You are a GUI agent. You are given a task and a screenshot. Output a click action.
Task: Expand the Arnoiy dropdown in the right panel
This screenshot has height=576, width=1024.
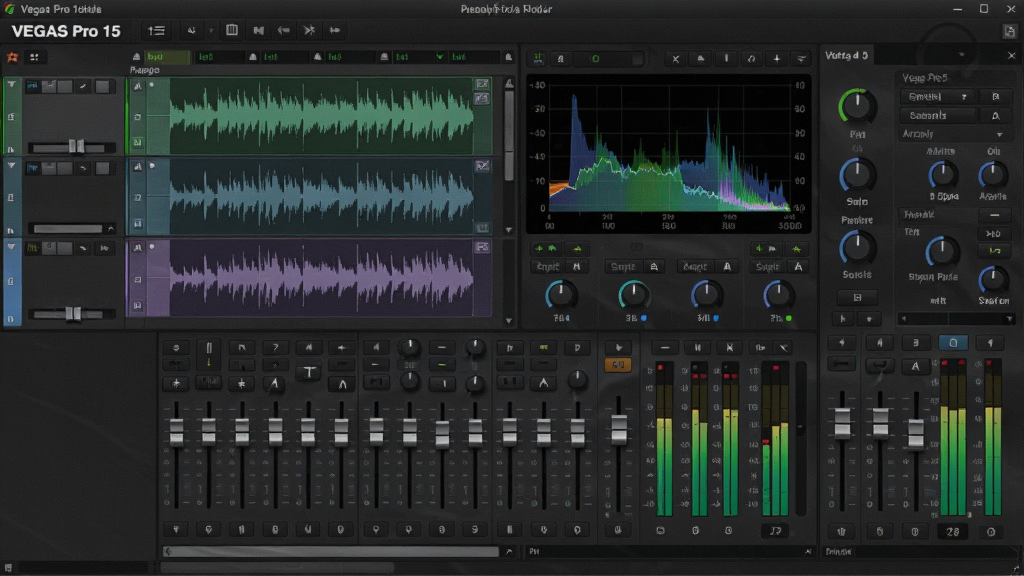click(x=954, y=135)
